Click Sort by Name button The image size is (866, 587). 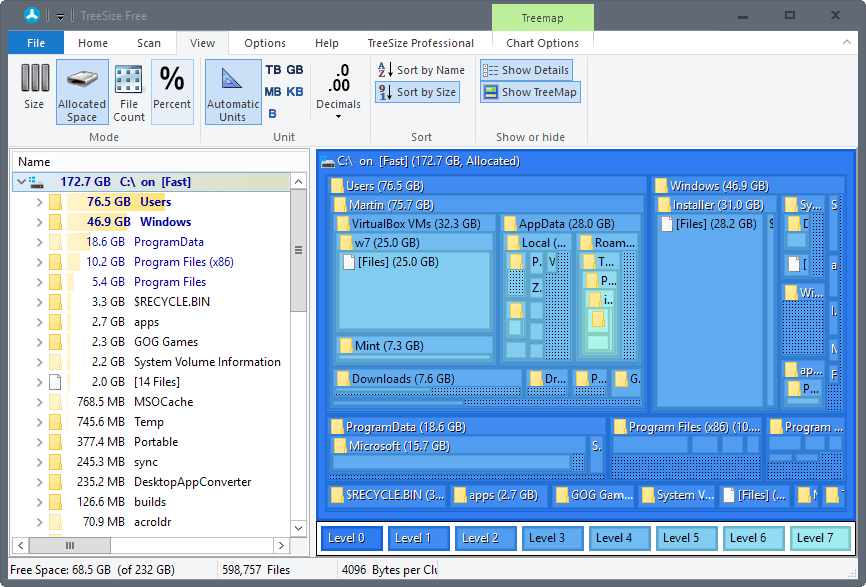pos(421,70)
